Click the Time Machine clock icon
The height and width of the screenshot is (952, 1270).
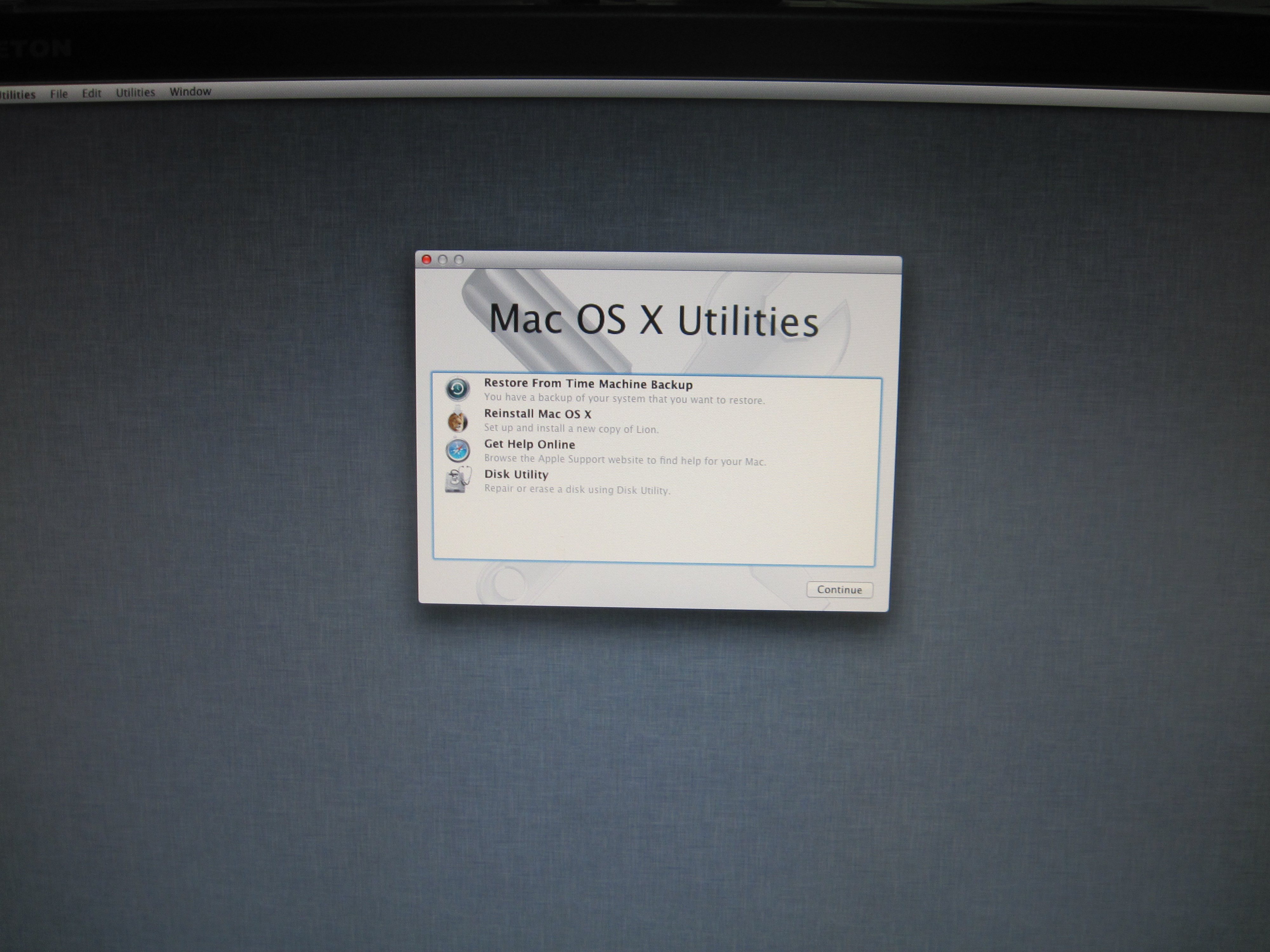458,390
